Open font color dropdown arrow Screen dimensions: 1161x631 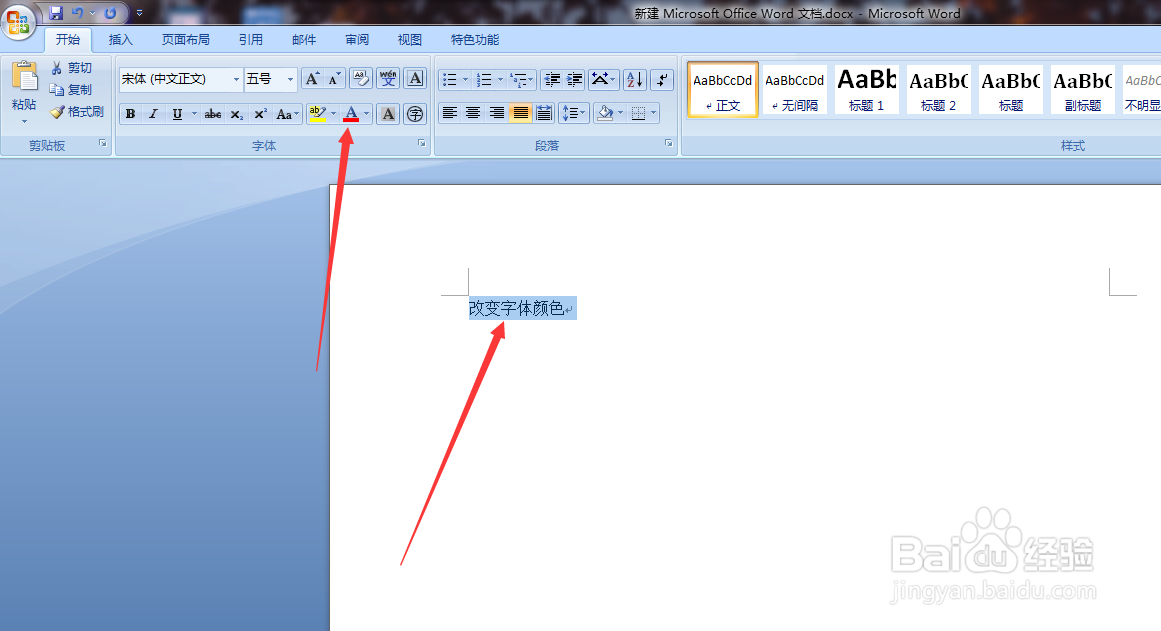tap(367, 113)
